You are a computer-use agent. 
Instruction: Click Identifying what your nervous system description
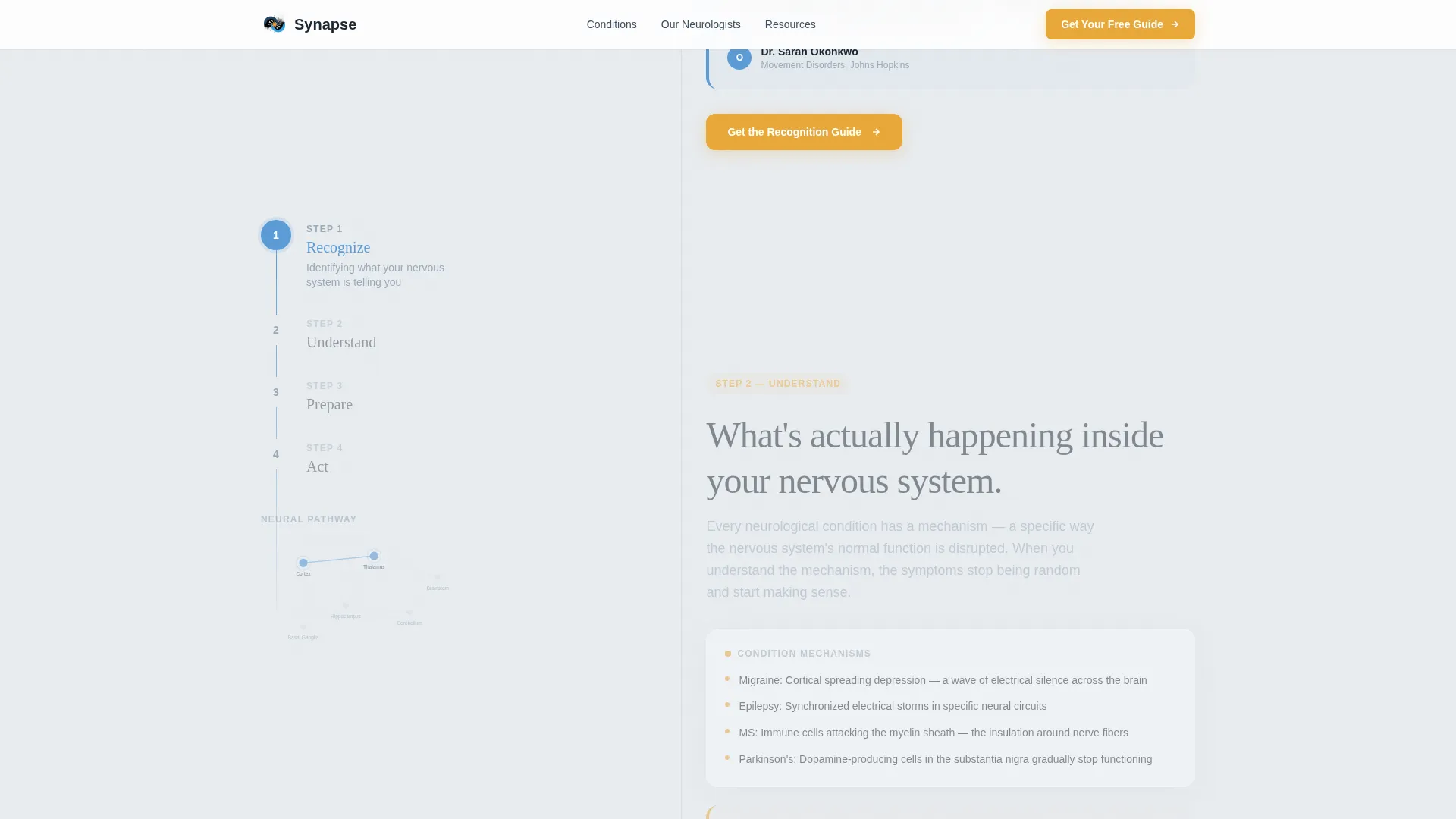pyautogui.click(x=375, y=275)
